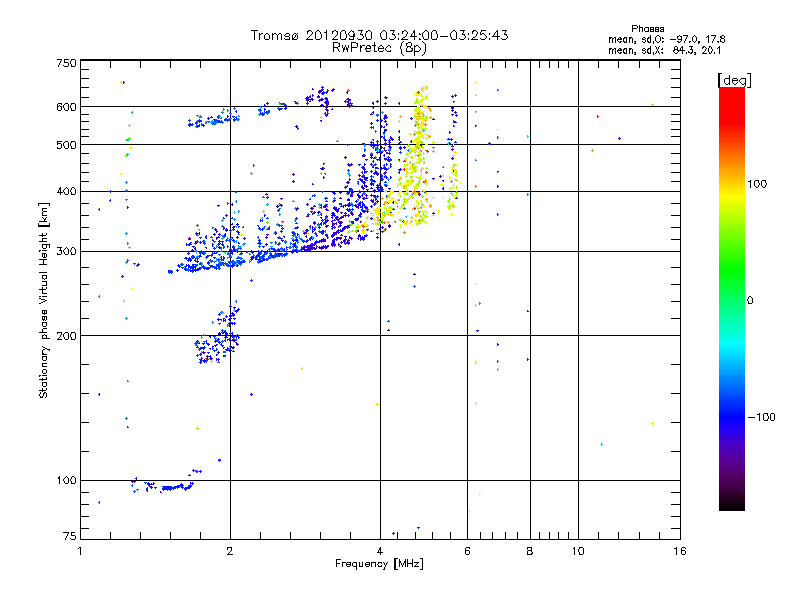Click the x-axis '1' tick label
The height and width of the screenshot is (600, 800).
(x=80, y=551)
